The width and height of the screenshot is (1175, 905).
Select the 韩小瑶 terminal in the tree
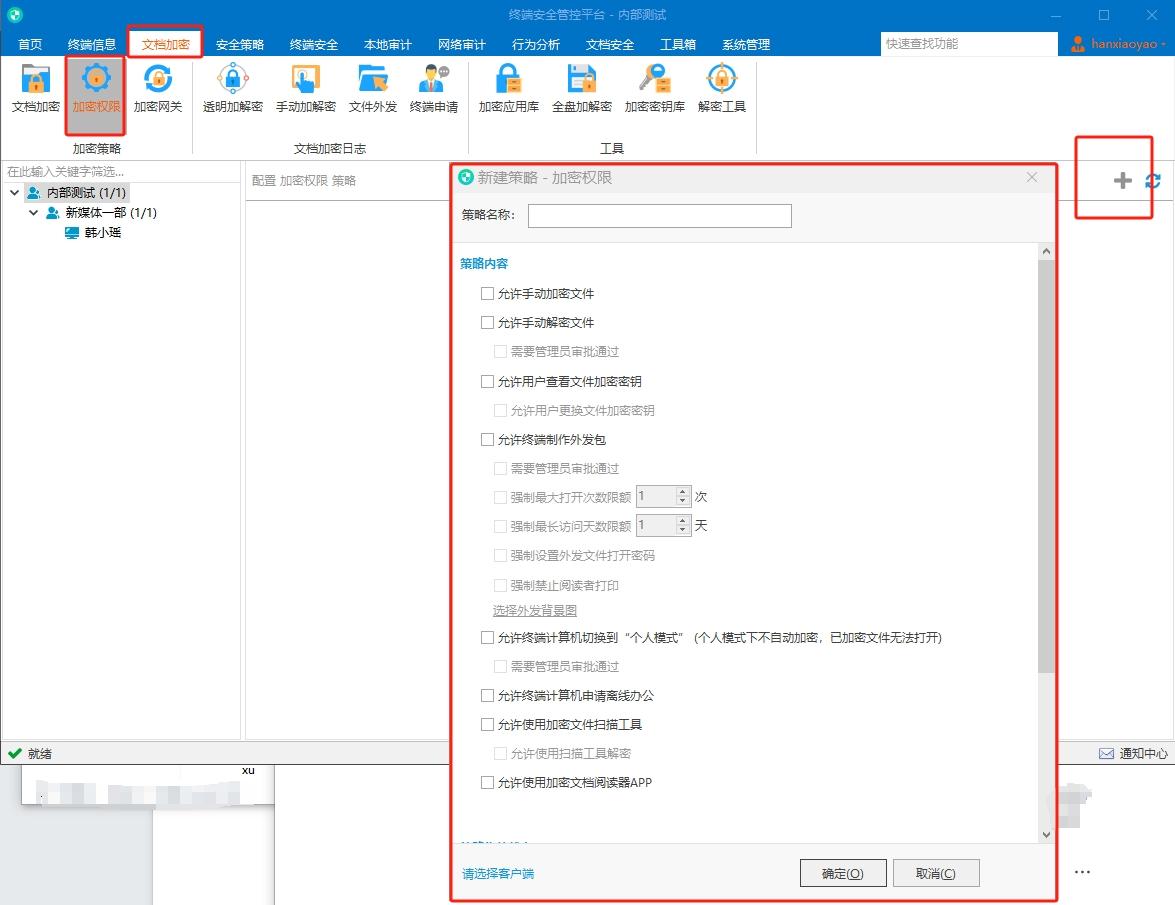point(103,233)
